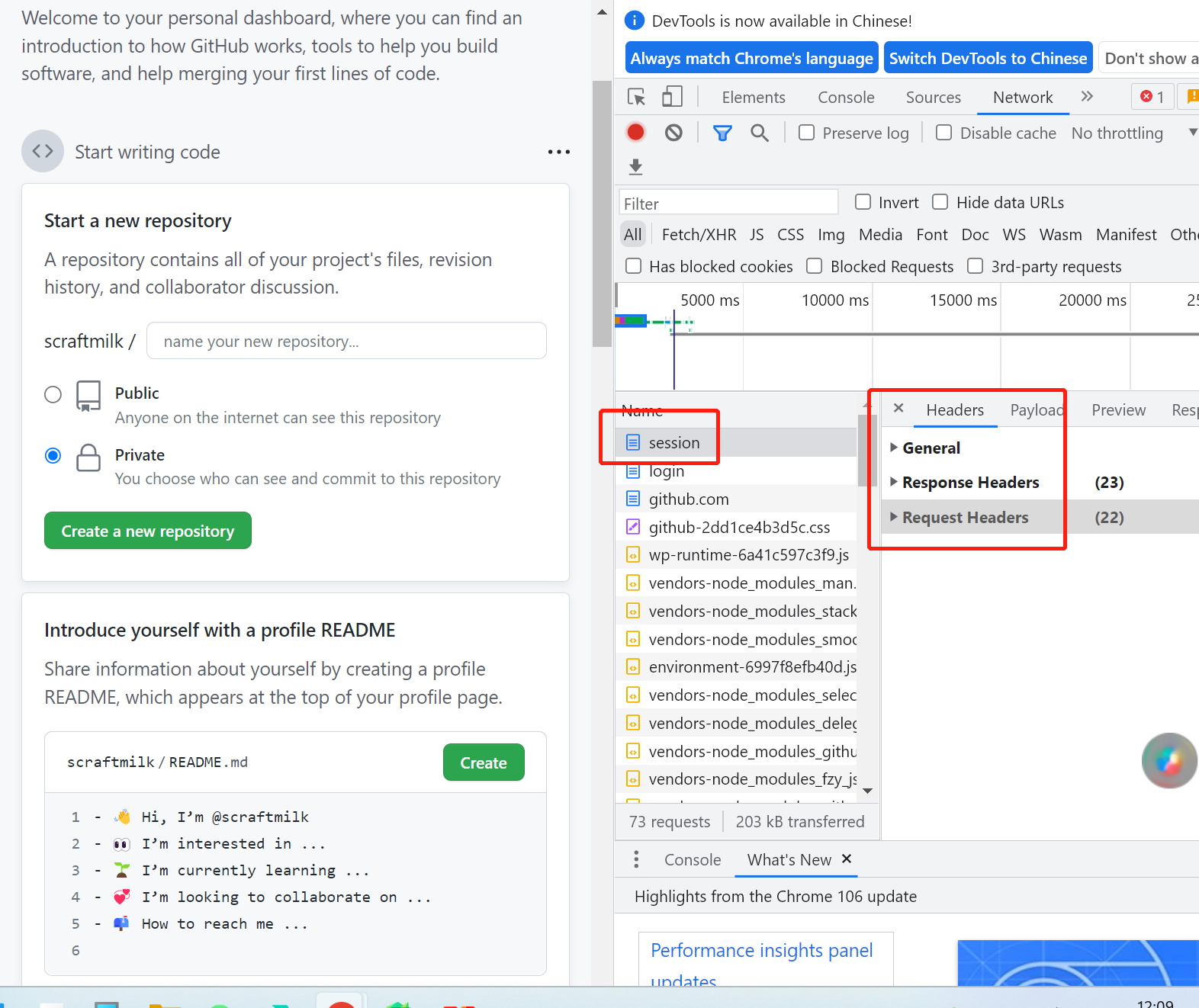
Task: Check 3rd-party requests checkbox
Action: pyautogui.click(x=975, y=266)
